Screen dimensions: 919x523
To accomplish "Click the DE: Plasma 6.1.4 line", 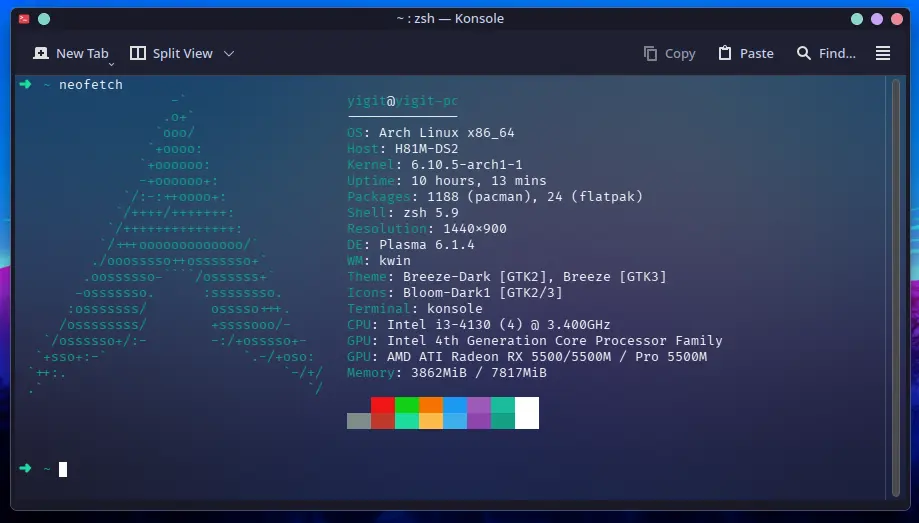I will (x=411, y=244).
